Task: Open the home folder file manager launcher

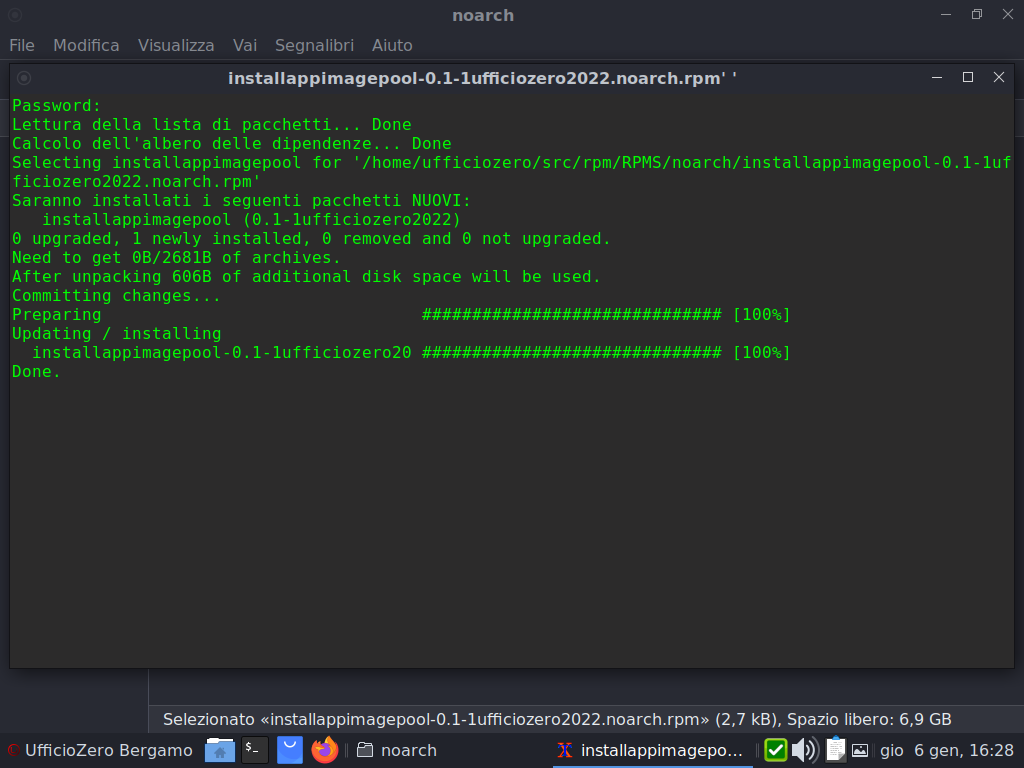Action: pos(219,750)
